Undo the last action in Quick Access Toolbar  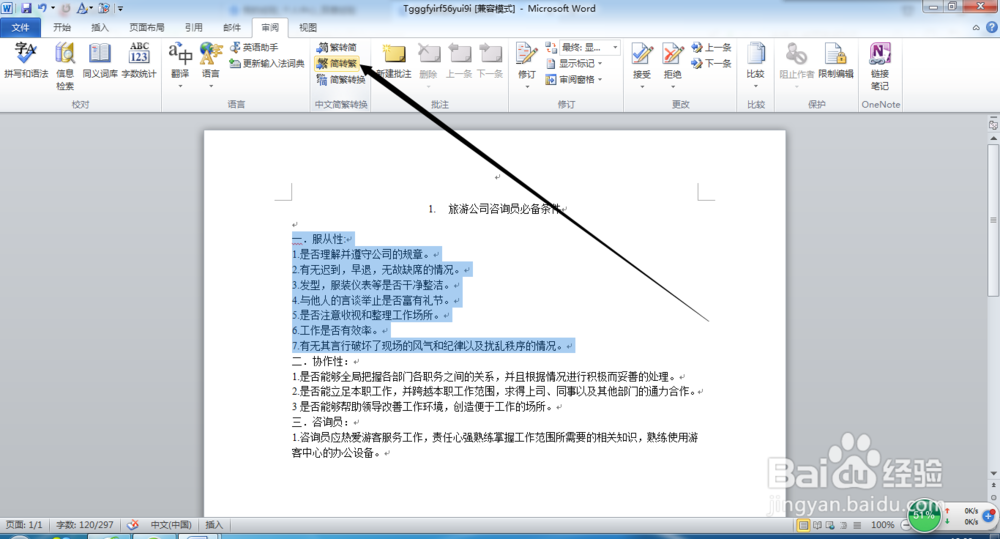(x=41, y=8)
